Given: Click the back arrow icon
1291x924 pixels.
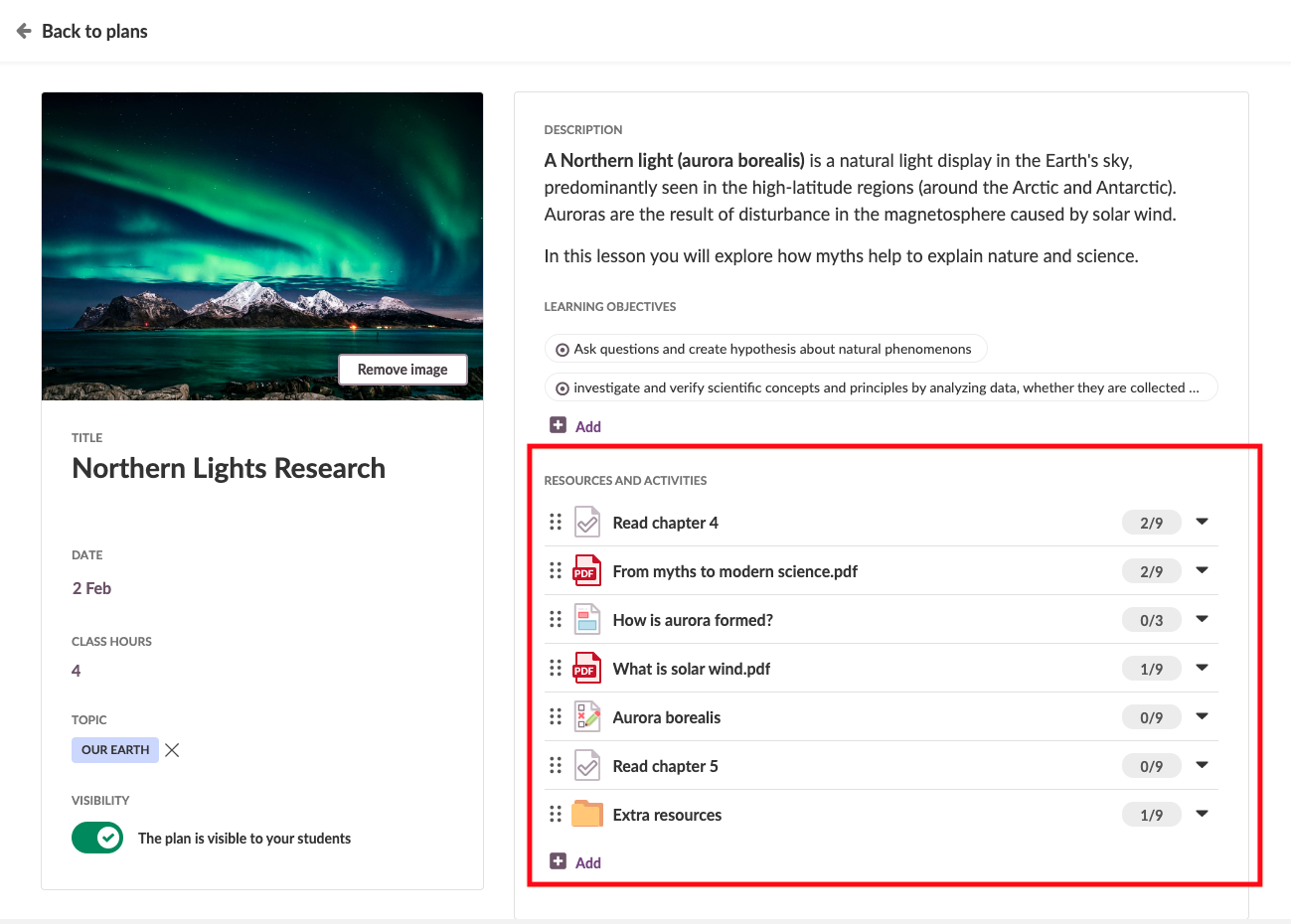Looking at the screenshot, I should (24, 31).
